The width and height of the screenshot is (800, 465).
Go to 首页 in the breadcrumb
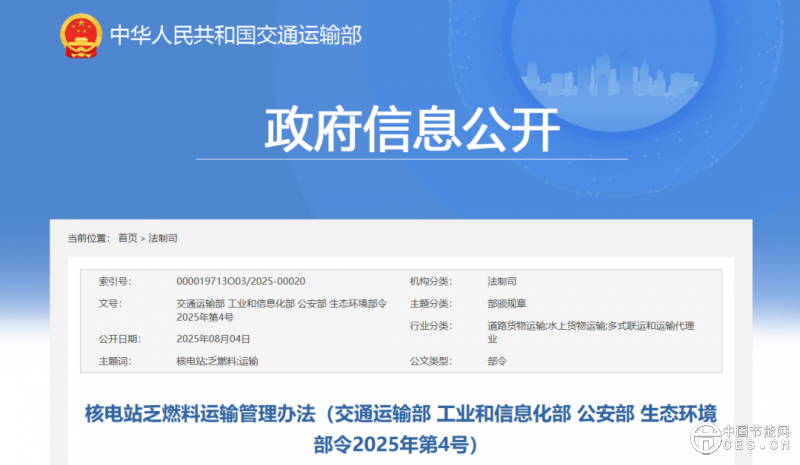coord(127,238)
